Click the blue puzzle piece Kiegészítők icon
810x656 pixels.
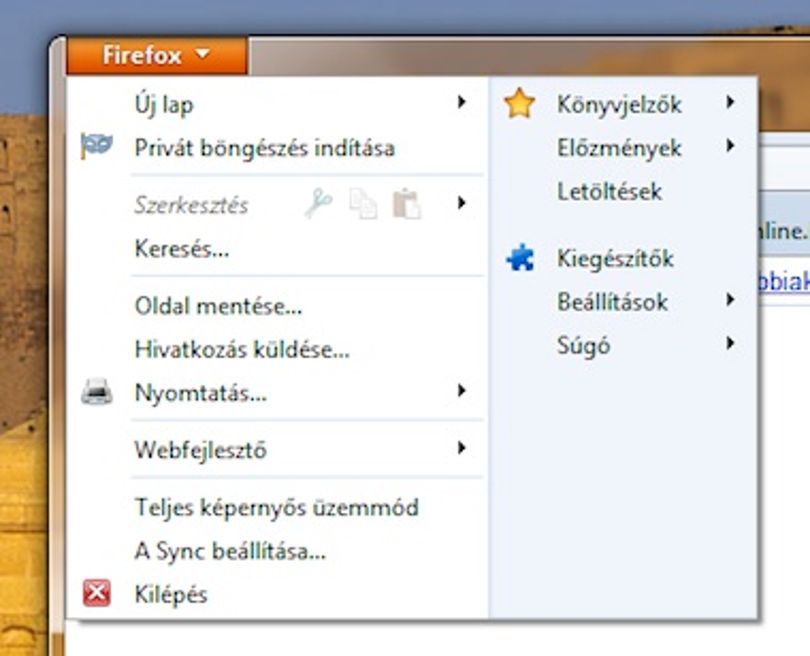click(x=520, y=257)
